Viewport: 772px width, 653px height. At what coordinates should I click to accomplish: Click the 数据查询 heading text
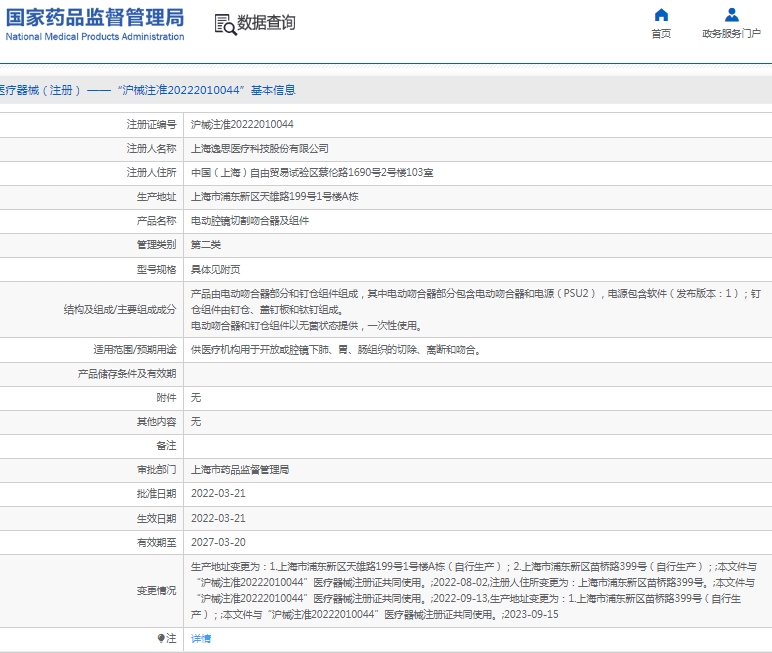pyautogui.click(x=266, y=23)
